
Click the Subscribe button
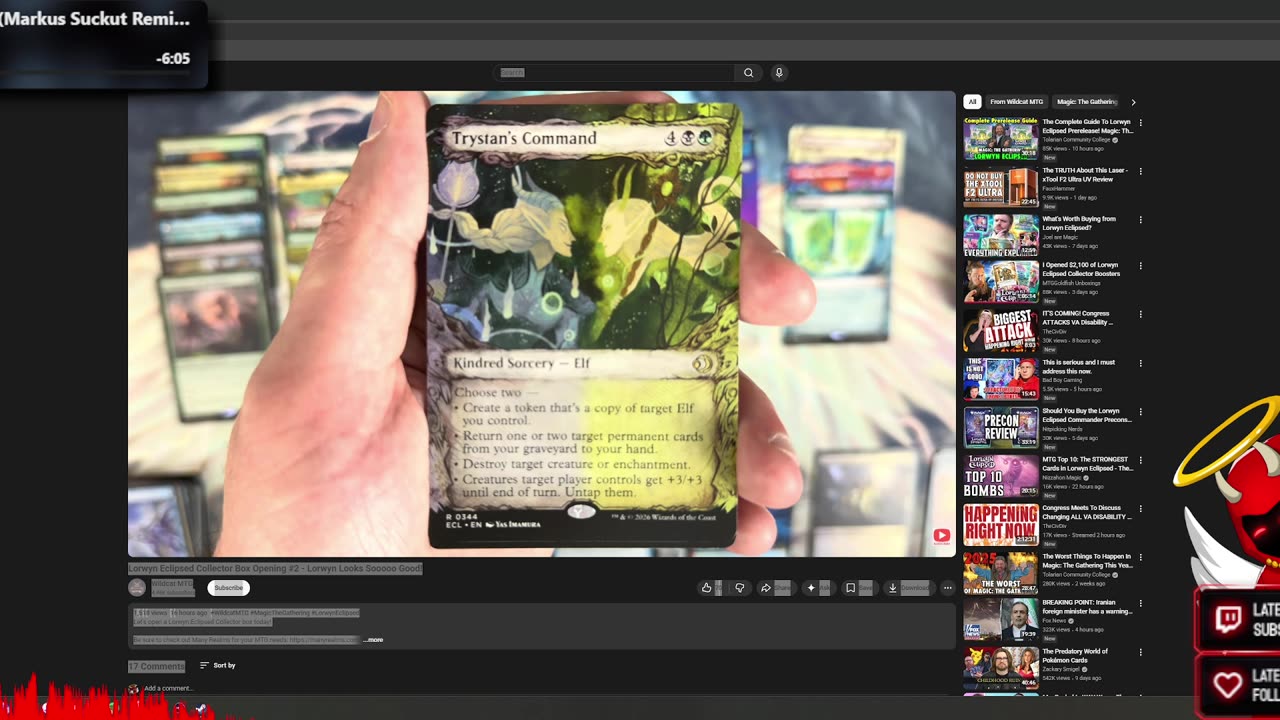[228, 588]
